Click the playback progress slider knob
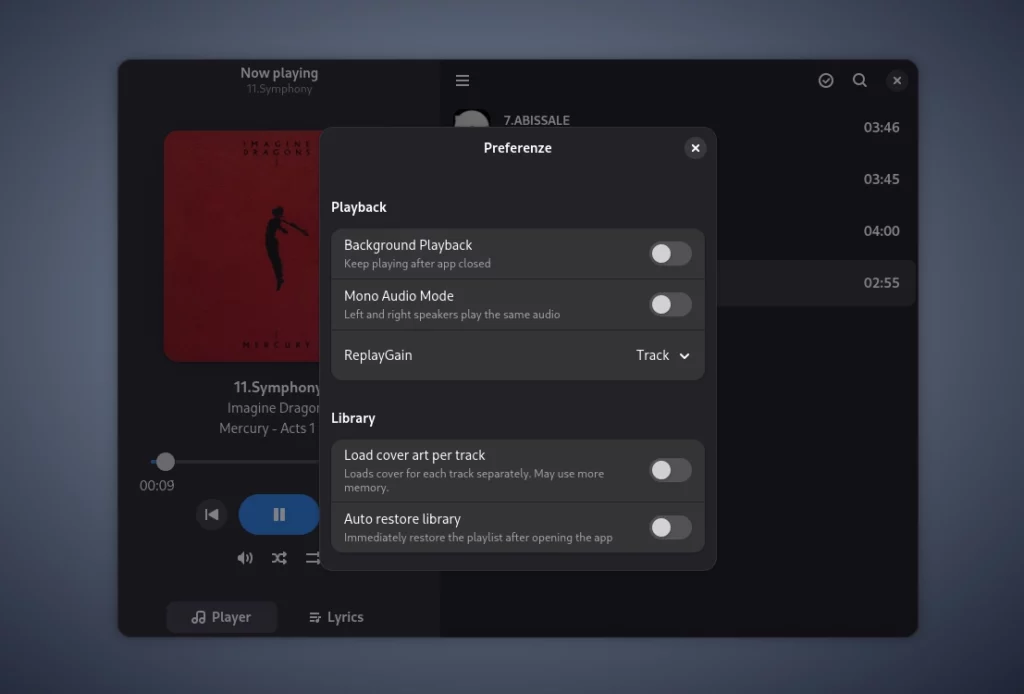This screenshot has width=1024, height=694. pyautogui.click(x=165, y=462)
